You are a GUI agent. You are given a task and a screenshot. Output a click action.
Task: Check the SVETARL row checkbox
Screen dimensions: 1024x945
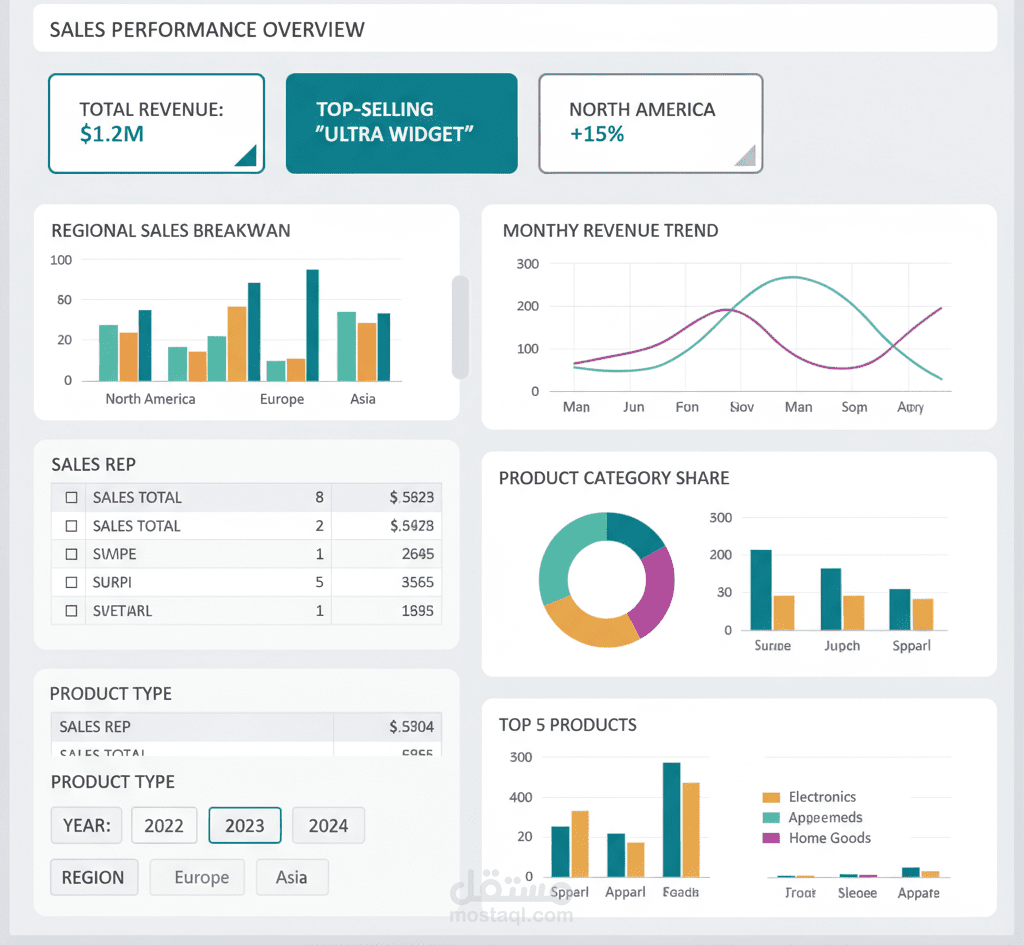point(70,610)
